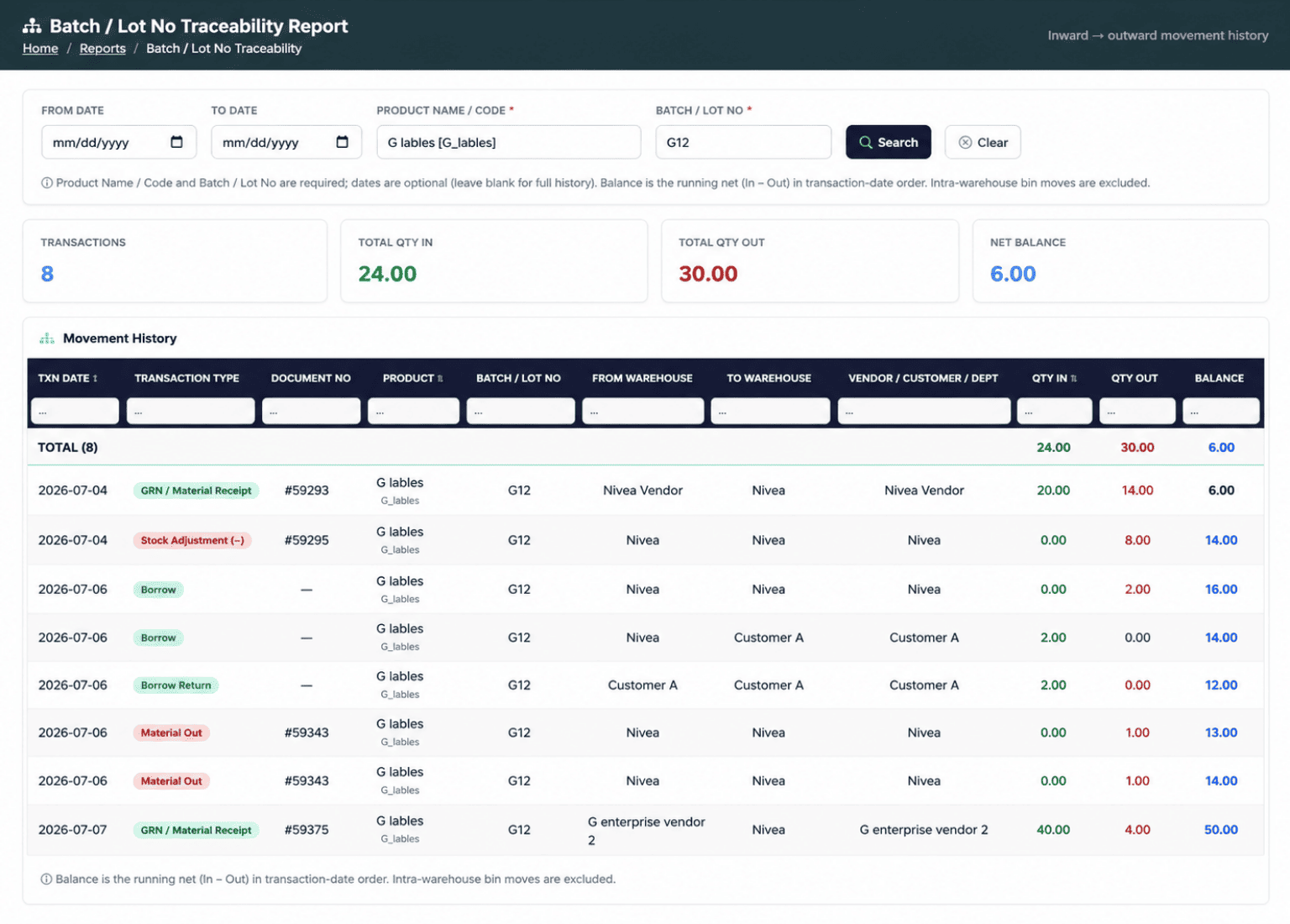Viewport: 1290px width, 924px height.
Task: Click the Net Balance card value 6.00
Action: pyautogui.click(x=1013, y=274)
